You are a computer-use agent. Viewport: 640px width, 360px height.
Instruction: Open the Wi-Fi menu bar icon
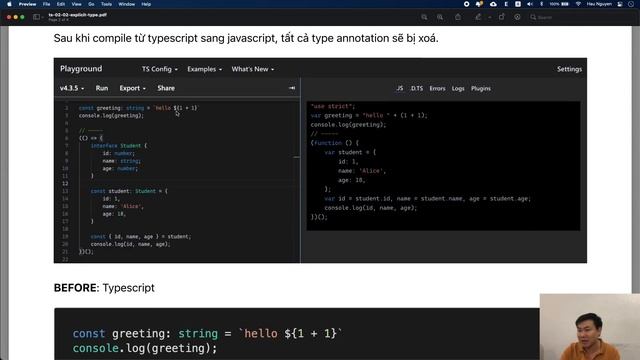coord(578,4)
